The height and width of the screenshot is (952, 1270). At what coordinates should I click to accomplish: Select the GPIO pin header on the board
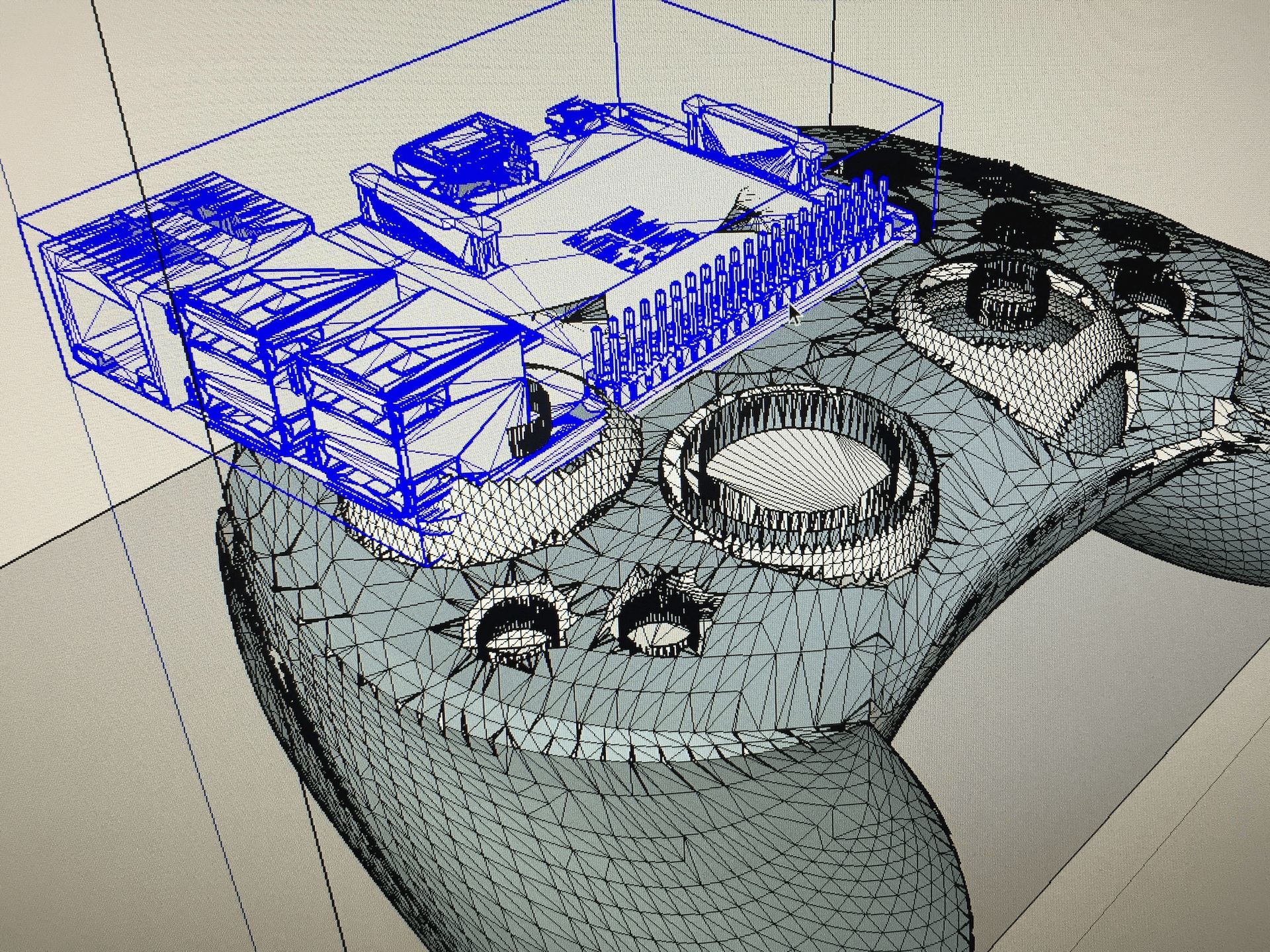coord(741,291)
